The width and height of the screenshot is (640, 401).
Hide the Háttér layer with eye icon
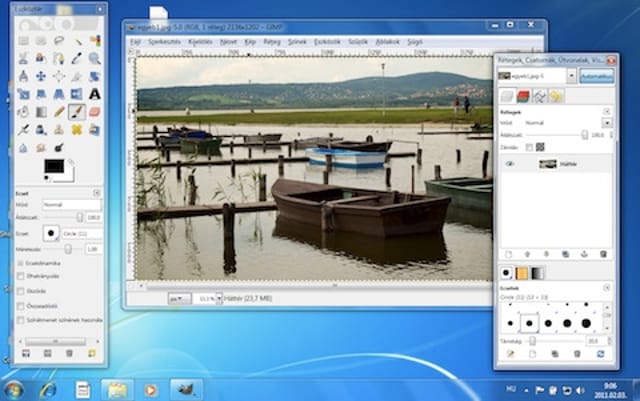(x=509, y=164)
